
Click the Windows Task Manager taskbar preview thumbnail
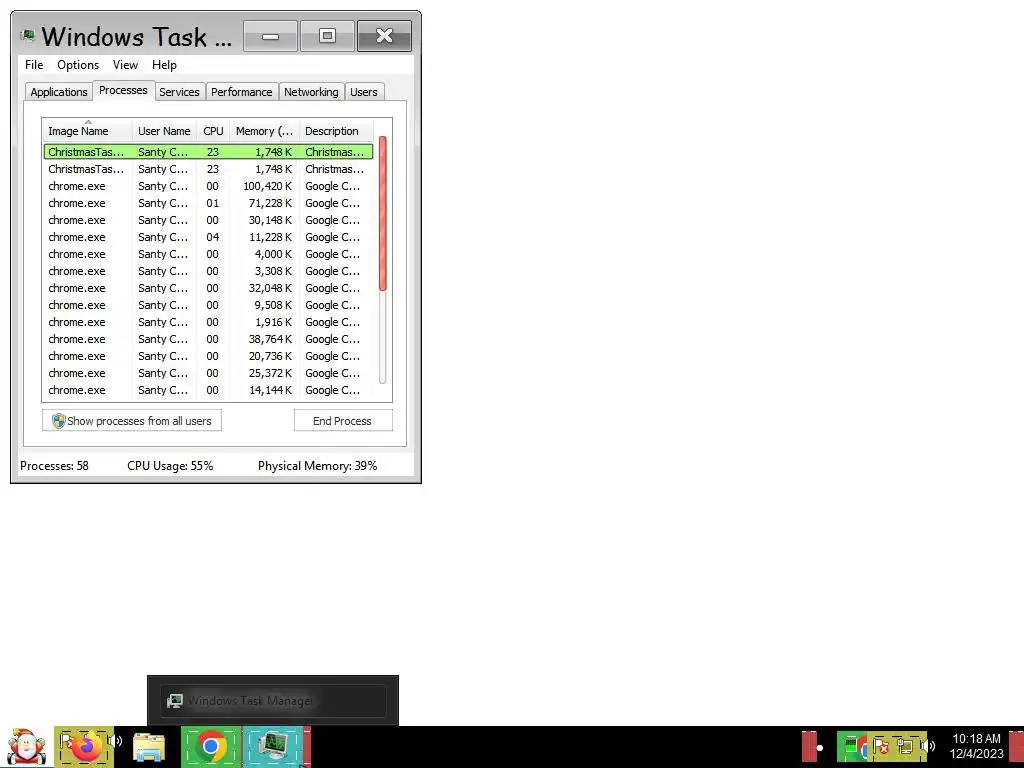[273, 701]
